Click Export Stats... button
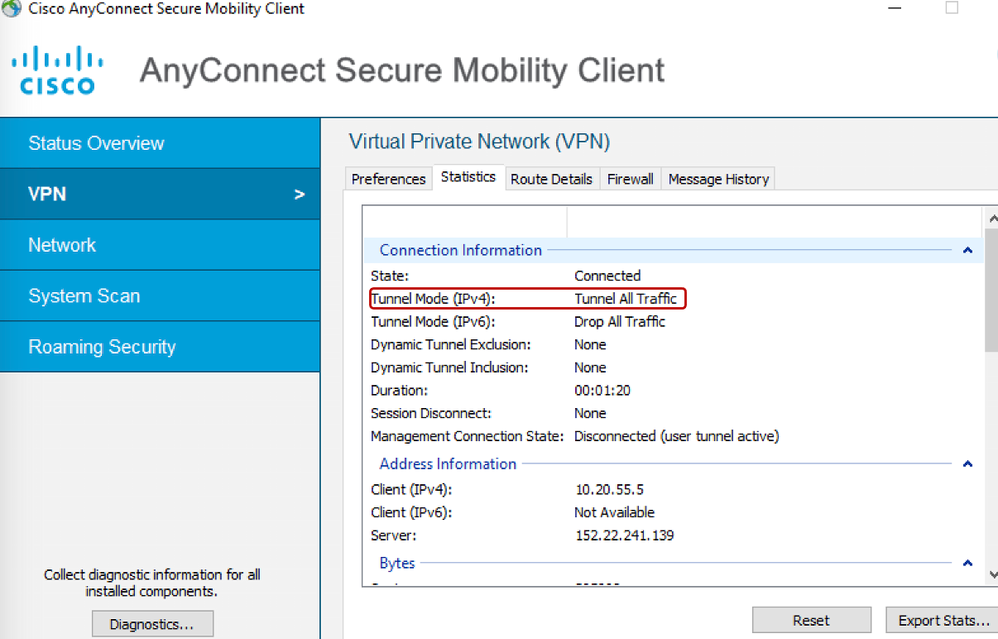998x639 pixels. 943,621
